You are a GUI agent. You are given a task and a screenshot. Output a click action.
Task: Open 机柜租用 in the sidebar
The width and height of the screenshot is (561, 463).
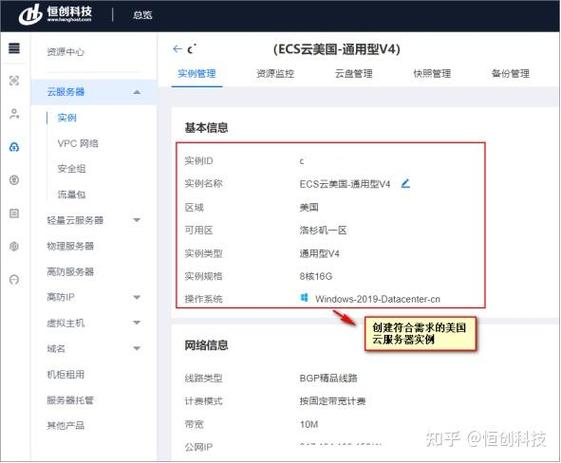(x=65, y=374)
